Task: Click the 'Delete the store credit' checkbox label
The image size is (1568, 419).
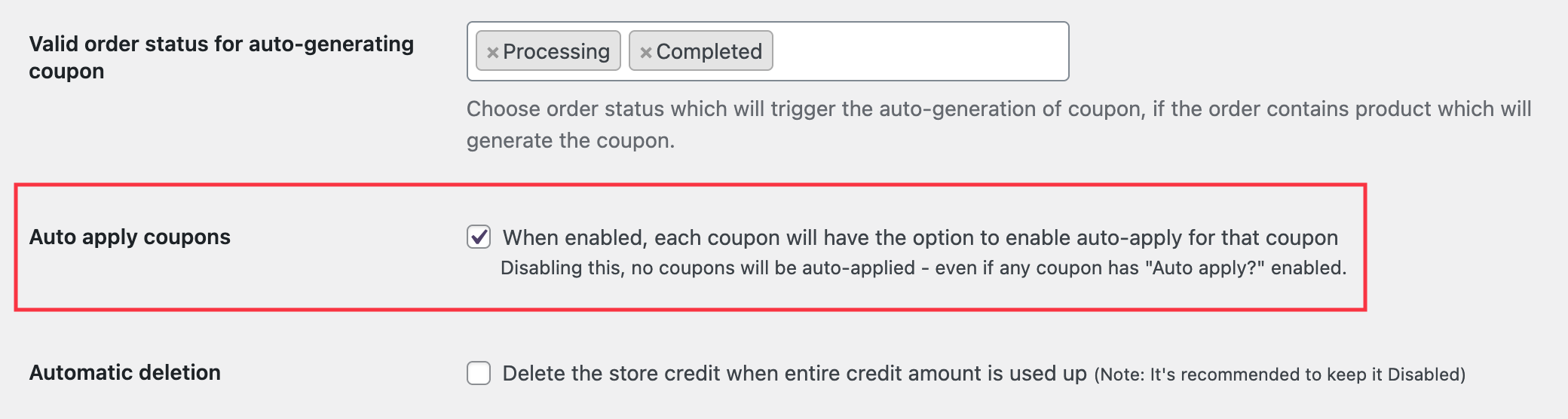Action: [795, 373]
